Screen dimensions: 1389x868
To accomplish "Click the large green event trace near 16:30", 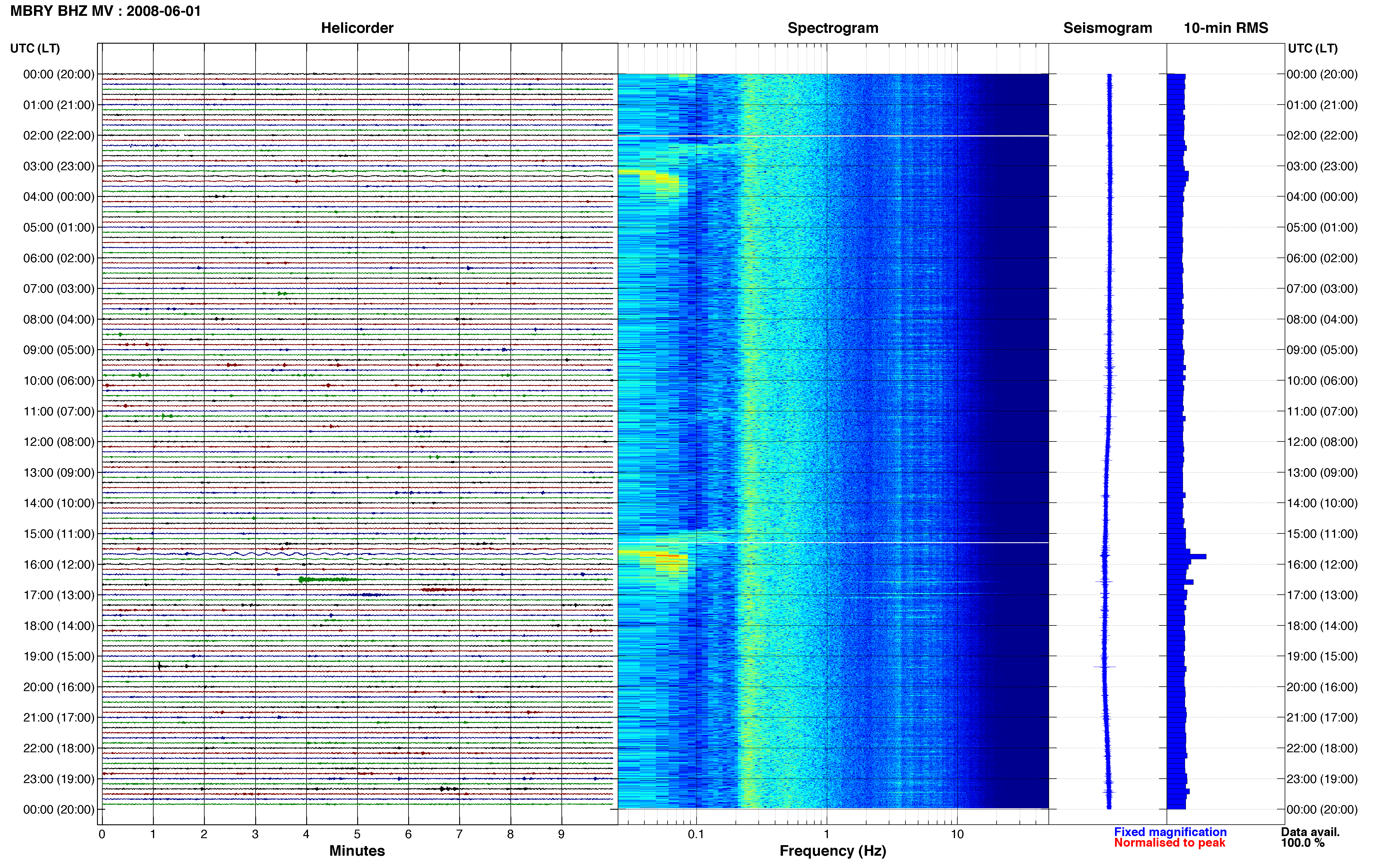I will pos(330,580).
